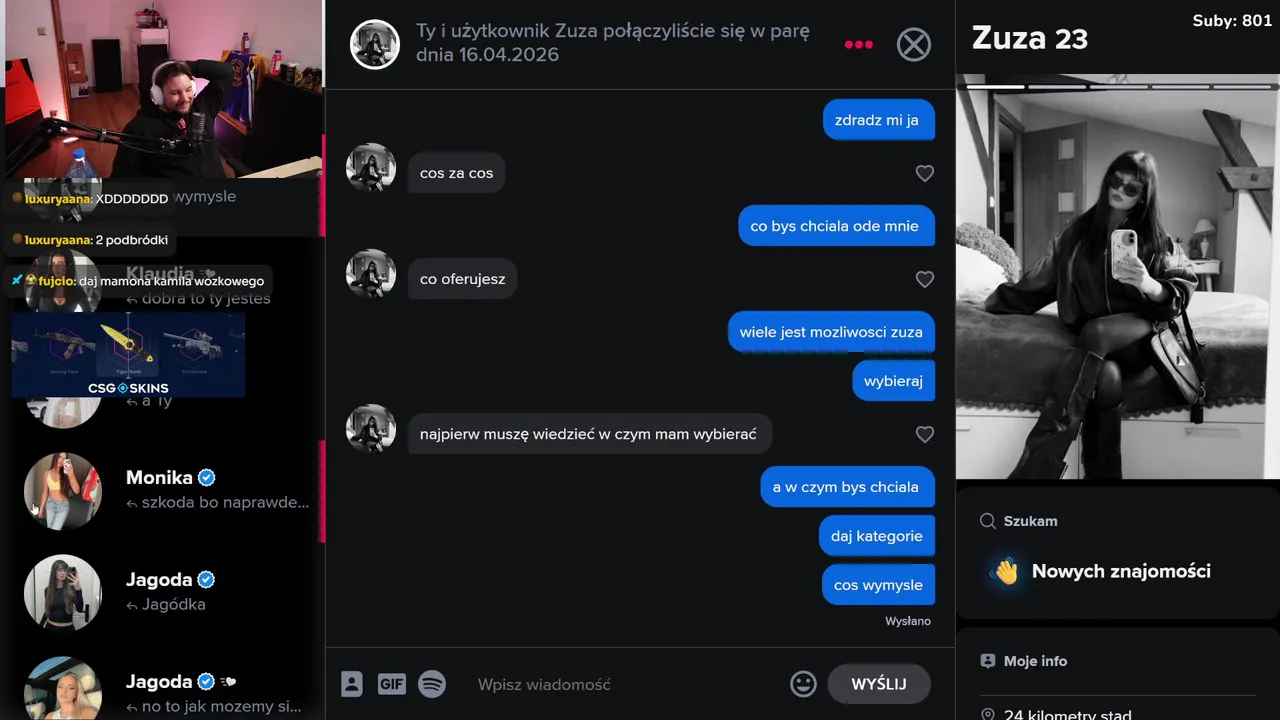1280x720 pixels.
Task: Click Zuza's profile photo in side panel
Action: coord(1117,280)
